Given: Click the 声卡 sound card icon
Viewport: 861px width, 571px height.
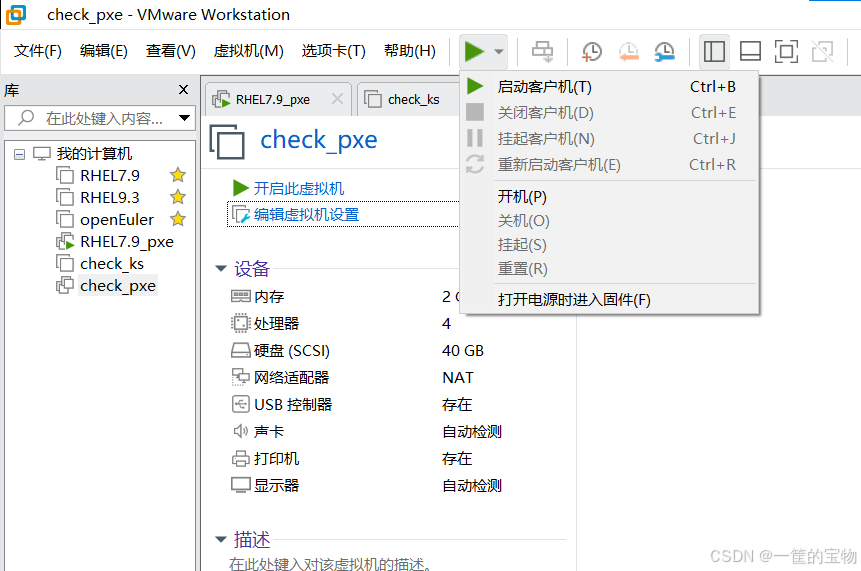Looking at the screenshot, I should [x=241, y=431].
